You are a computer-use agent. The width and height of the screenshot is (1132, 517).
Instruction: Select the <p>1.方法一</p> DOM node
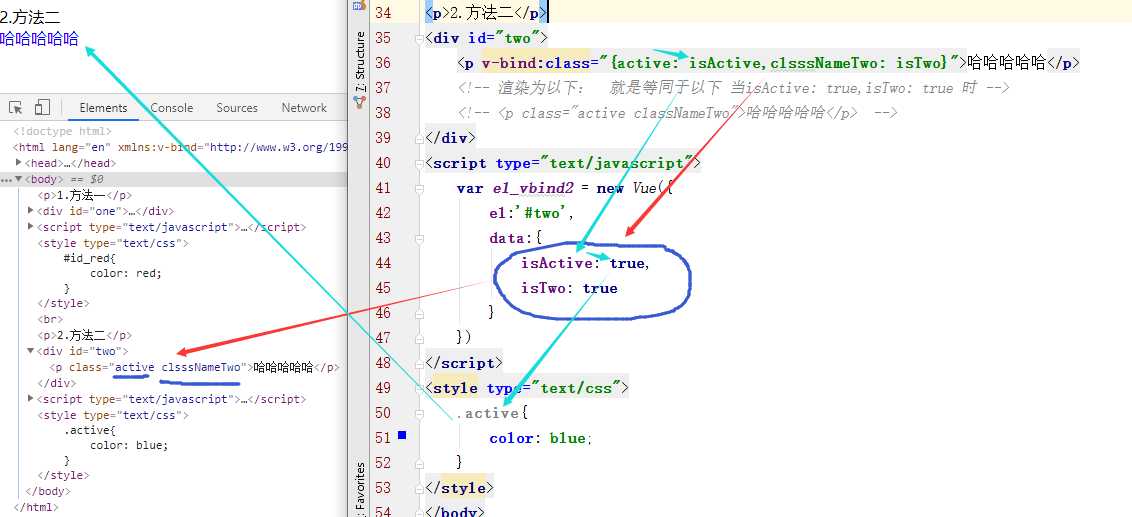84,195
